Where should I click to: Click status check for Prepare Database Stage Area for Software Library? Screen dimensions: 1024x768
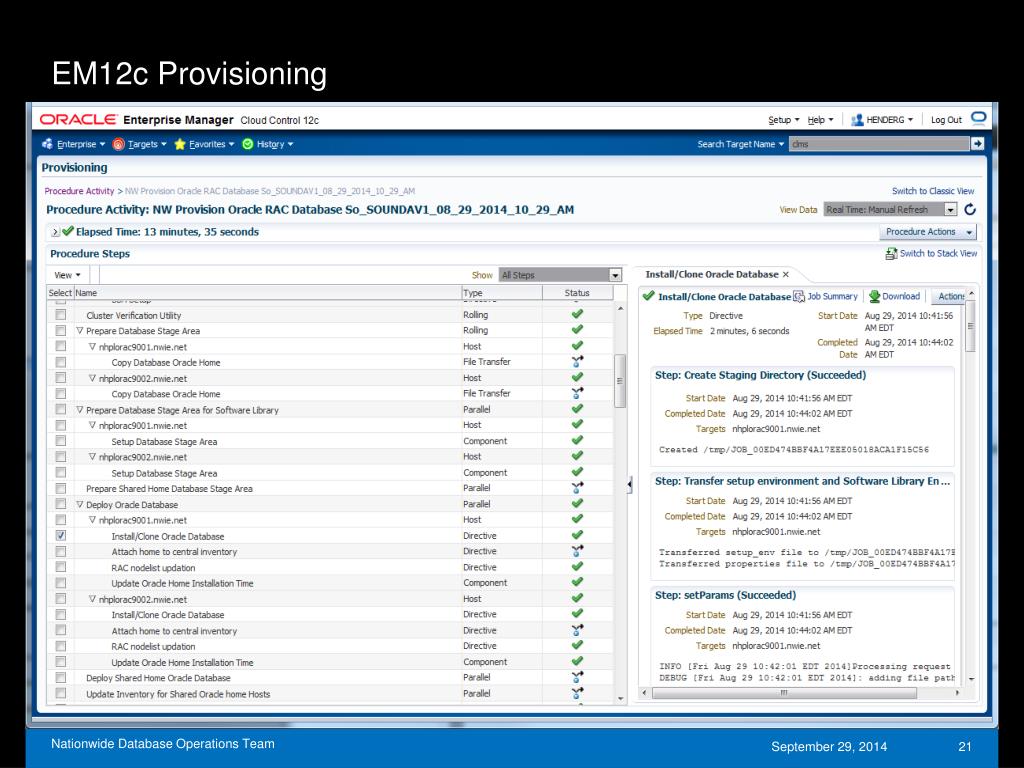pyautogui.click(x=577, y=409)
